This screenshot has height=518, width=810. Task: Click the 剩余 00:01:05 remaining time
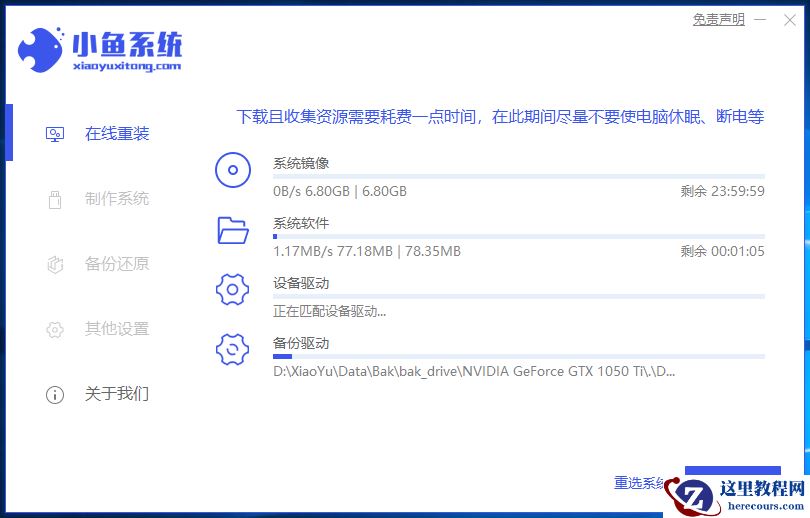pyautogui.click(x=722, y=252)
